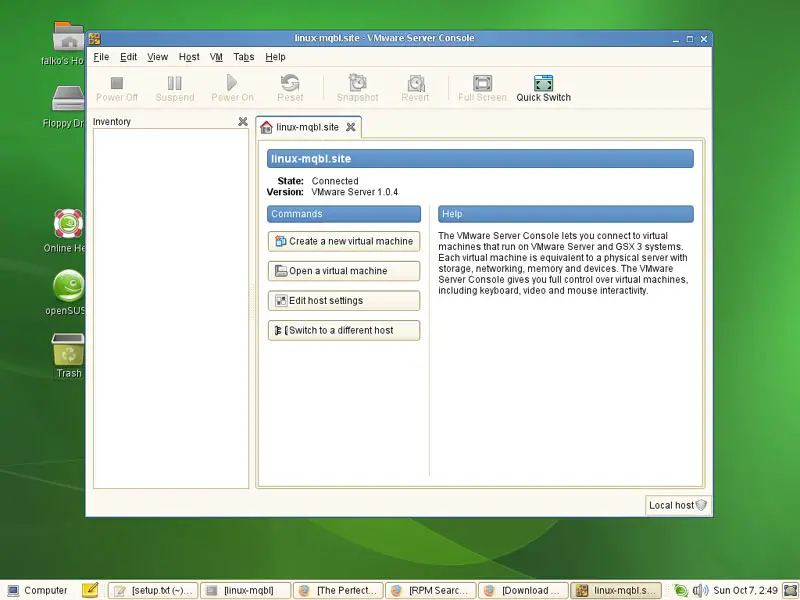Image resolution: width=800 pixels, height=600 pixels.
Task: Open the Edit menu
Action: 128,57
